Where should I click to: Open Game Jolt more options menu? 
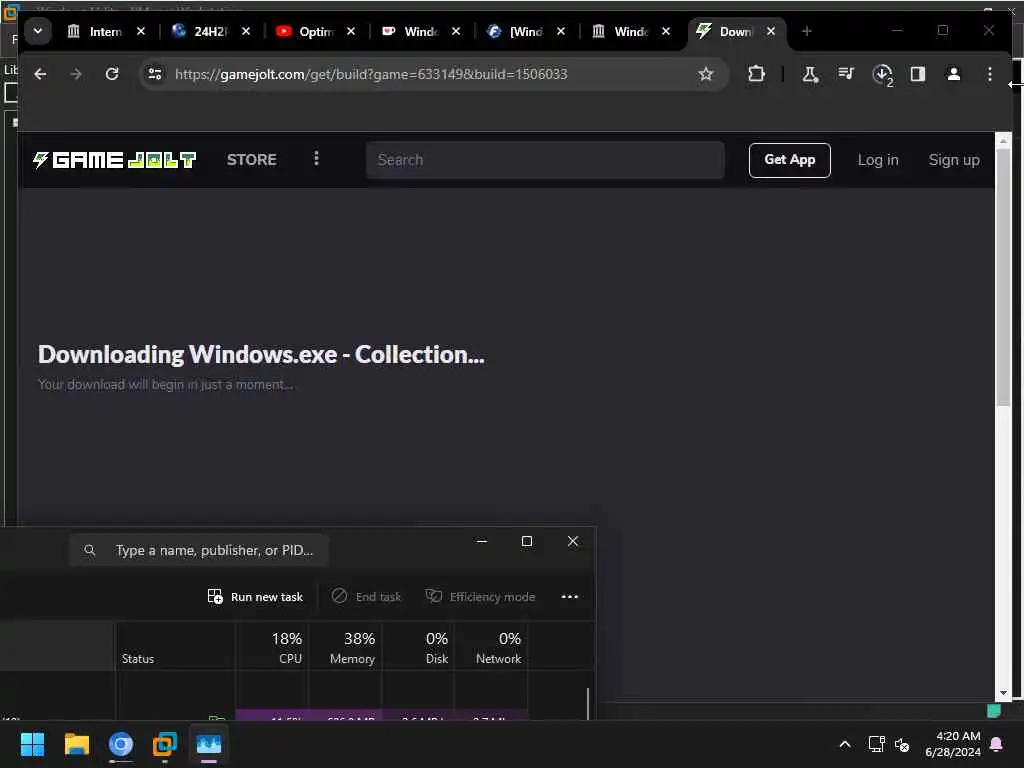pos(316,159)
